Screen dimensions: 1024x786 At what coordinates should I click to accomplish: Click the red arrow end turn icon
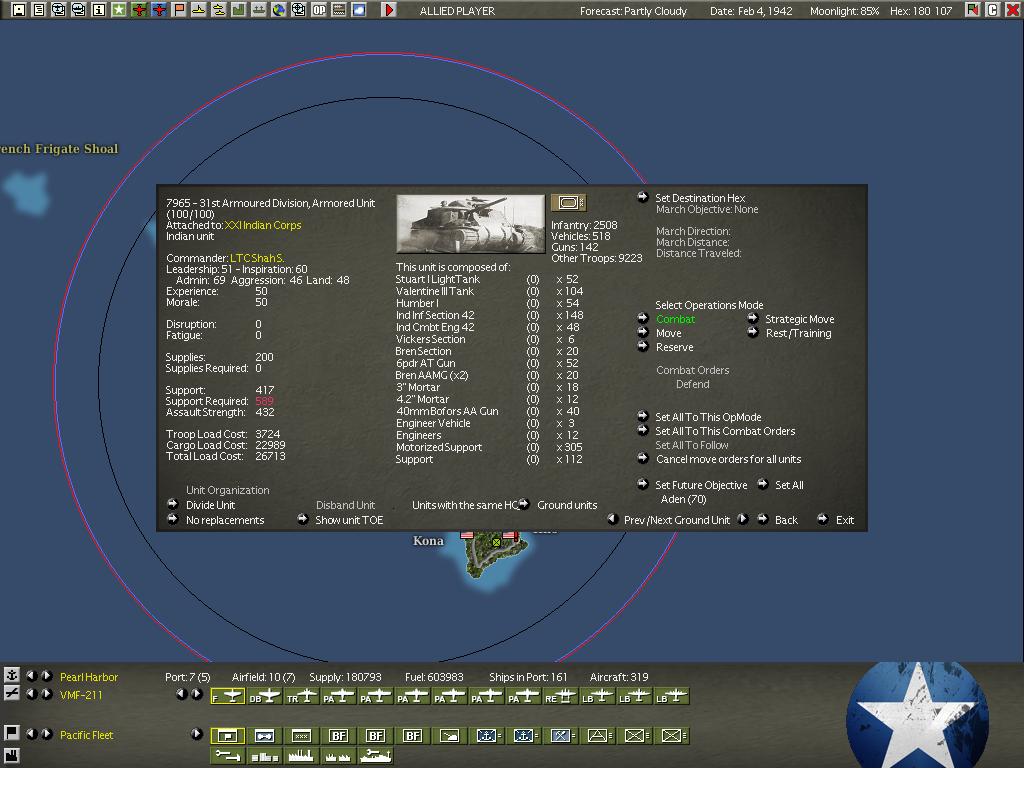coord(389,10)
